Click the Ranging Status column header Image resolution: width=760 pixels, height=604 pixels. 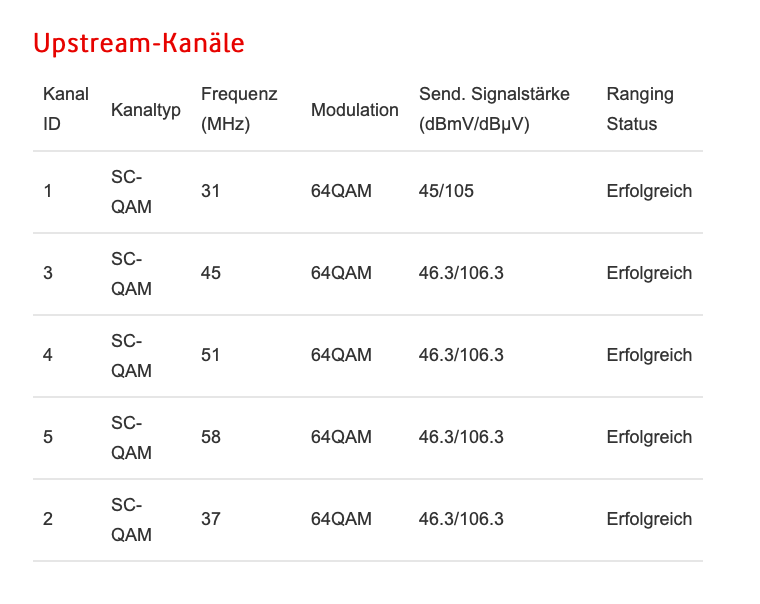640,109
